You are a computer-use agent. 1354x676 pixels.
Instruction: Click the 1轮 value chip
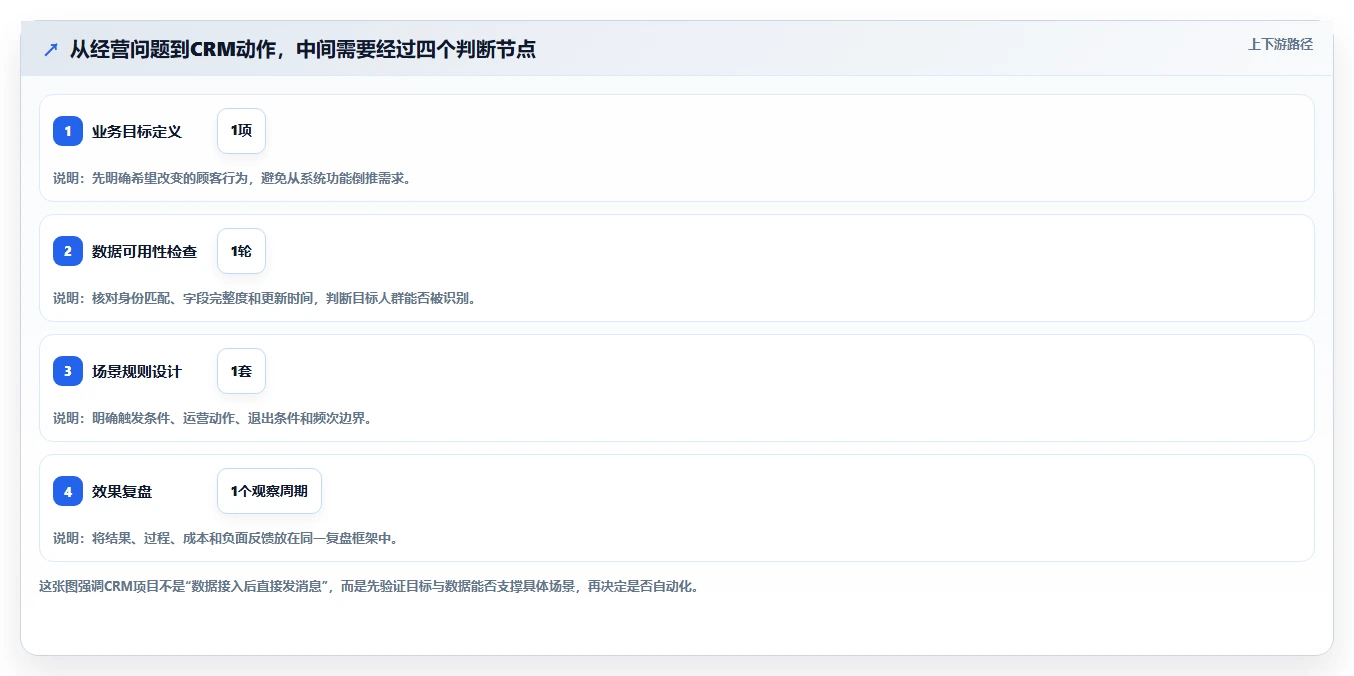click(241, 251)
